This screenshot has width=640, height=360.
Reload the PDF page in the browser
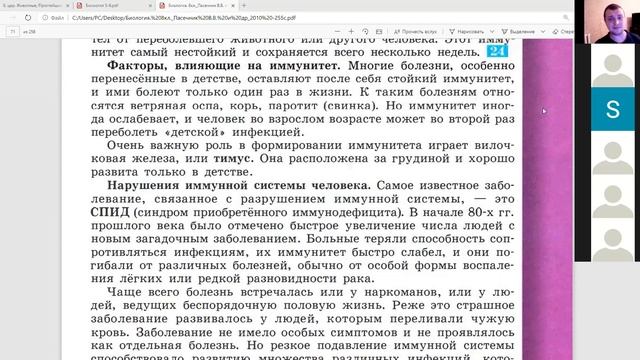point(28,18)
